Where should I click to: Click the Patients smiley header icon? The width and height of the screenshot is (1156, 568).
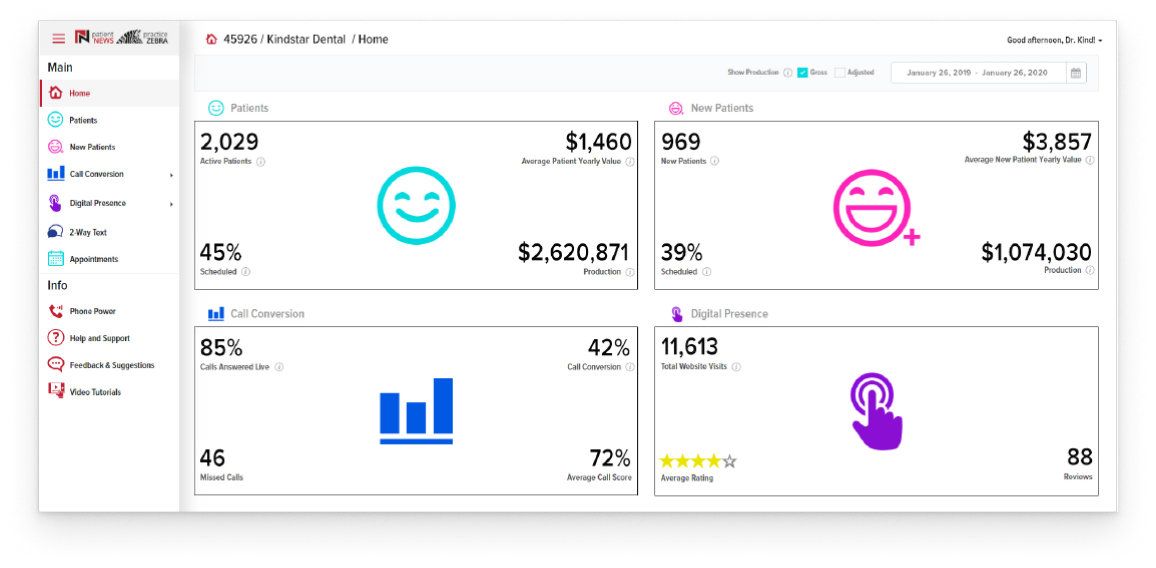click(215, 108)
